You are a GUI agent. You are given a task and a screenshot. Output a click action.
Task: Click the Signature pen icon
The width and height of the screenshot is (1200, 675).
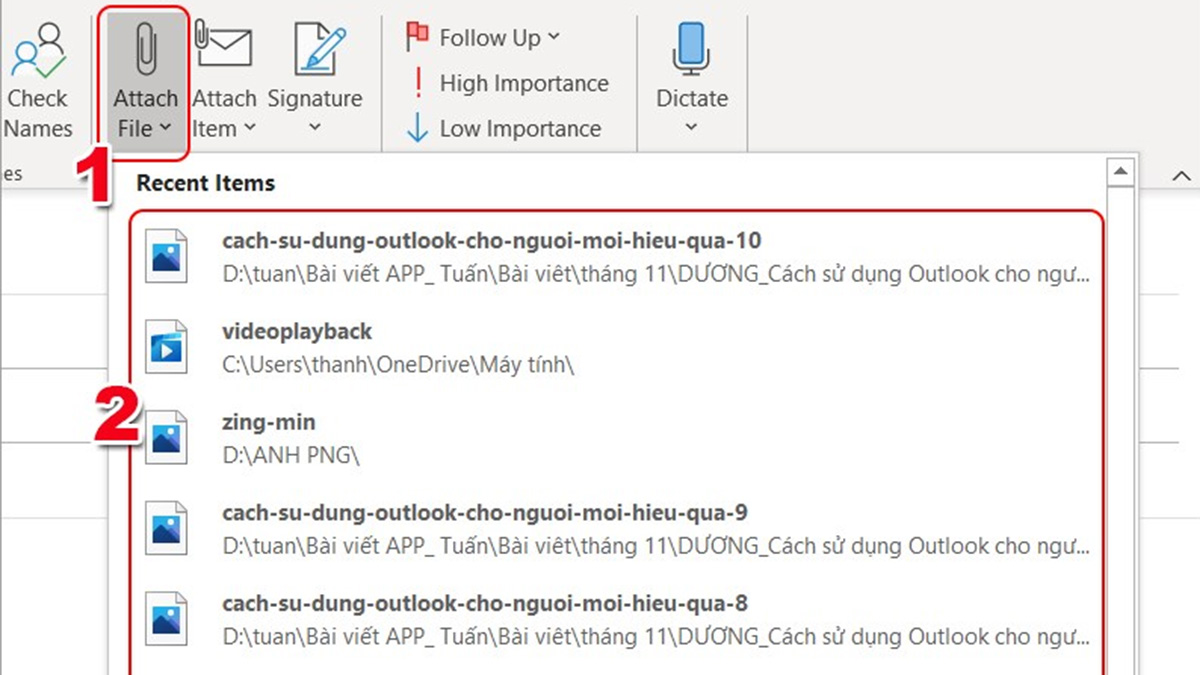click(319, 48)
